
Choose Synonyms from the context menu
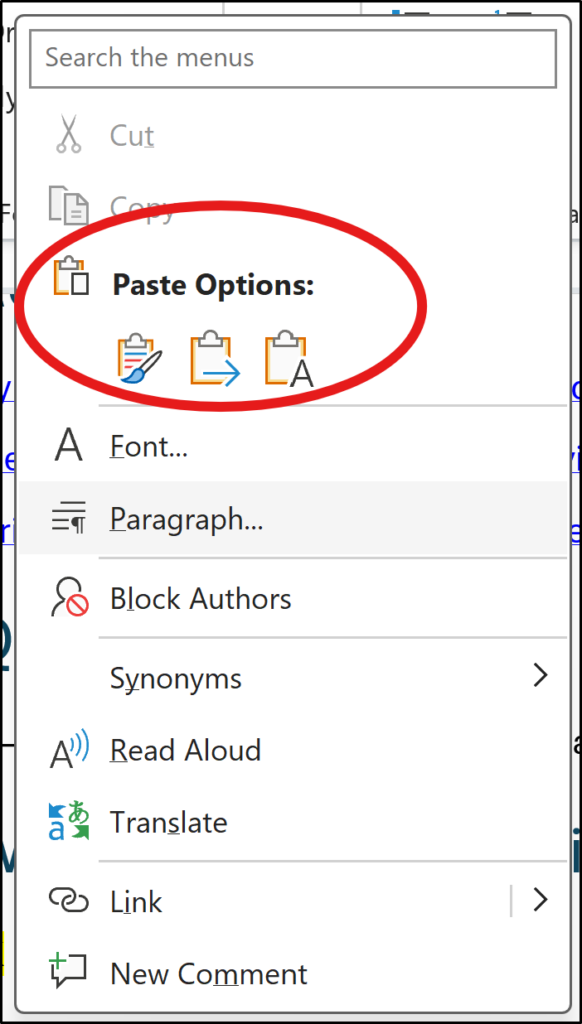coord(175,678)
